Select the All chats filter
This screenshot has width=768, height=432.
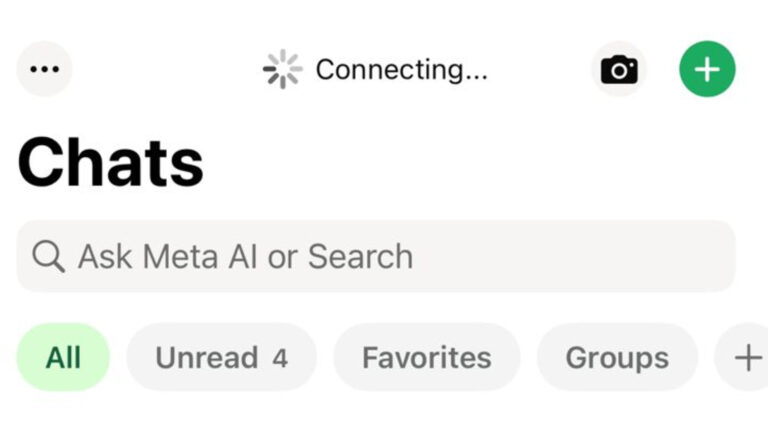coord(63,358)
